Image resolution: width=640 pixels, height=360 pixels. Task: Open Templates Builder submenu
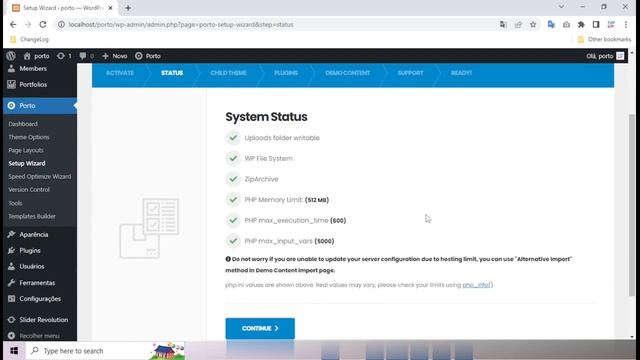click(x=32, y=216)
